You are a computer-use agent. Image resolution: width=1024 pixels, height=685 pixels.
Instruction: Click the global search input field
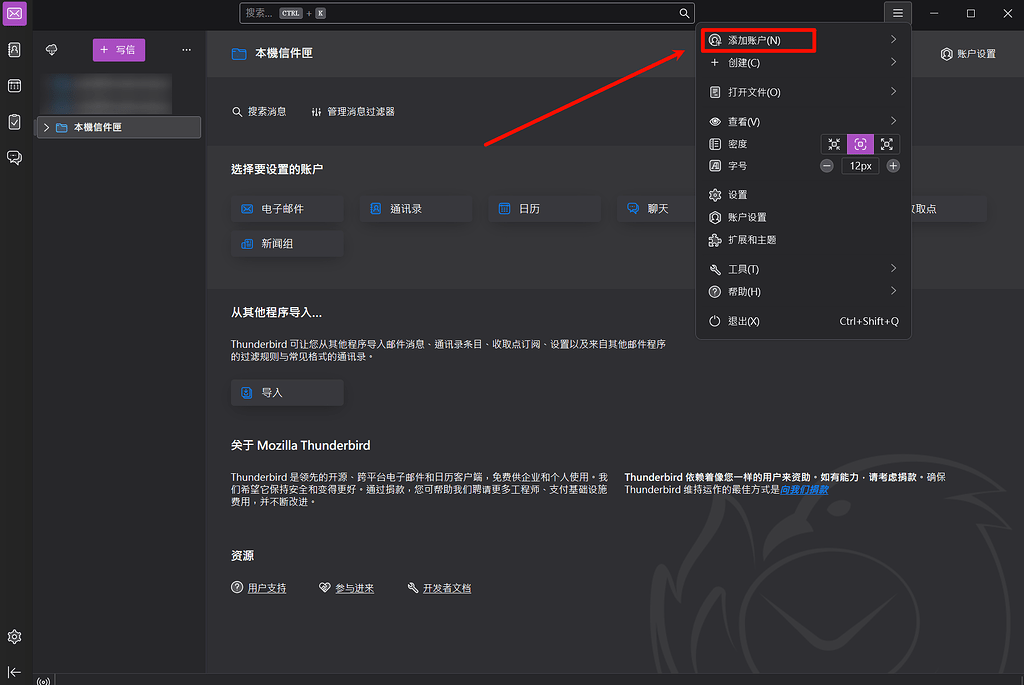(467, 13)
